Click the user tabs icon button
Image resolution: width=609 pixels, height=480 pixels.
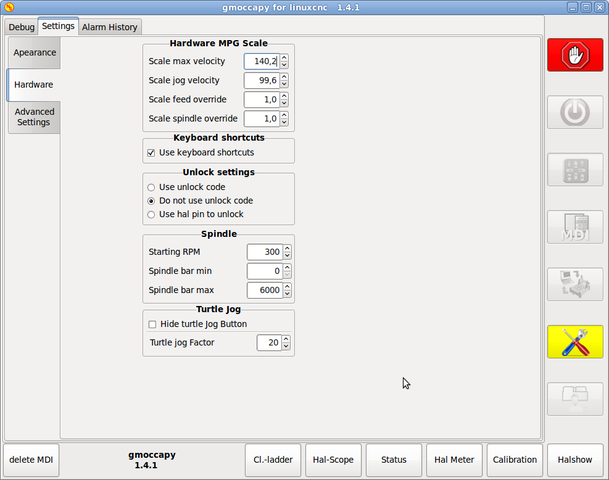(575, 399)
